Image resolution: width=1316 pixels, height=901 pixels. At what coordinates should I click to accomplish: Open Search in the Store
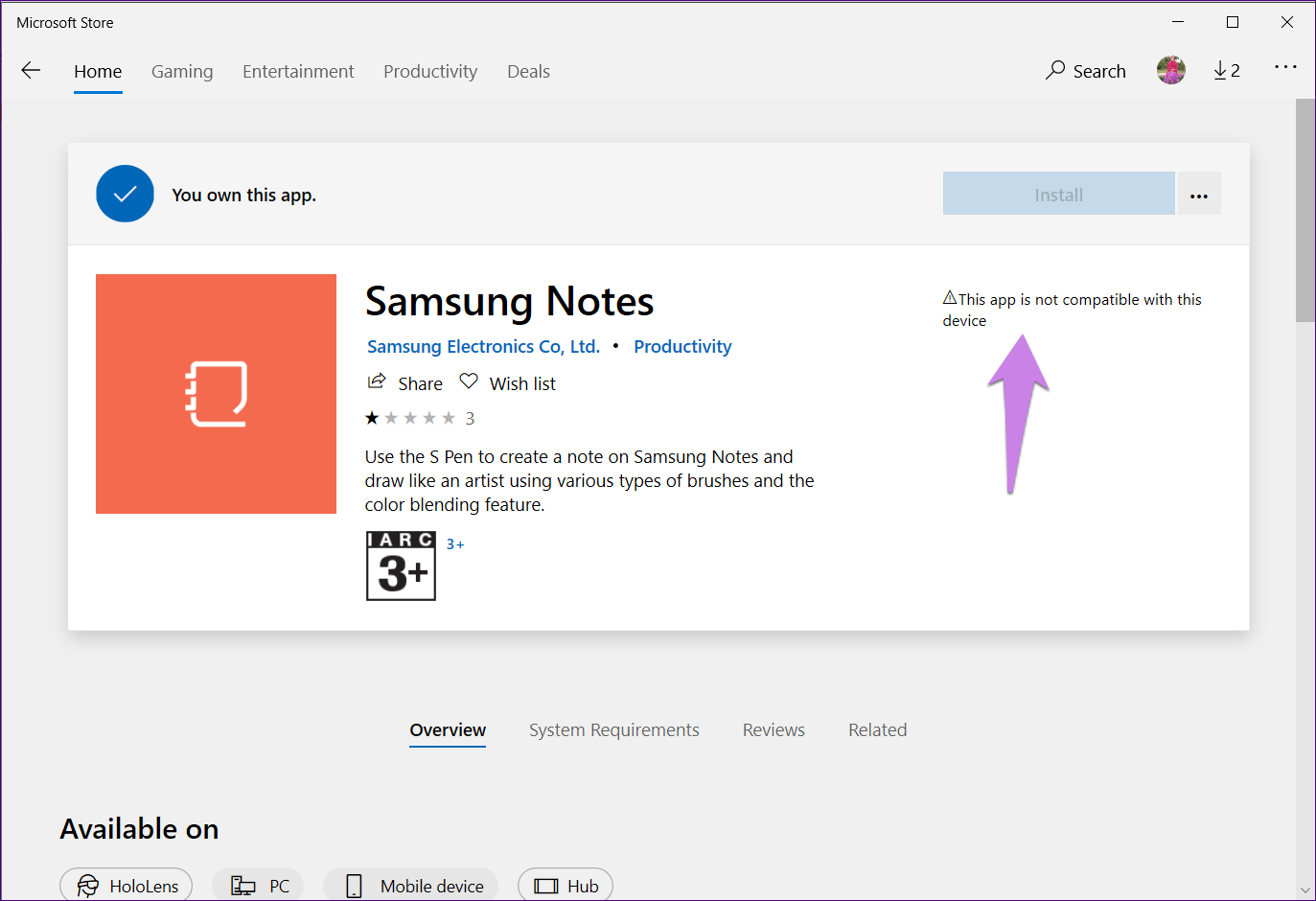1085,70
